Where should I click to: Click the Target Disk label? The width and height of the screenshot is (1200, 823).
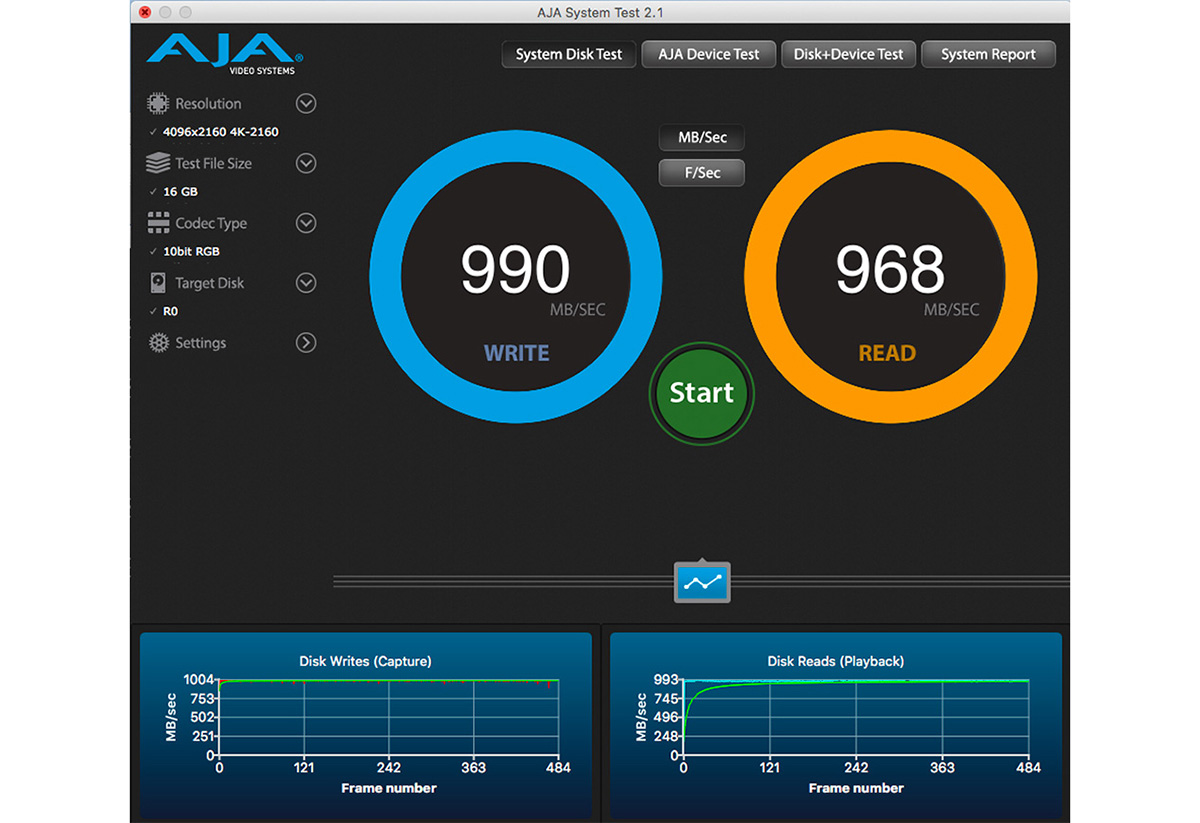[209, 283]
